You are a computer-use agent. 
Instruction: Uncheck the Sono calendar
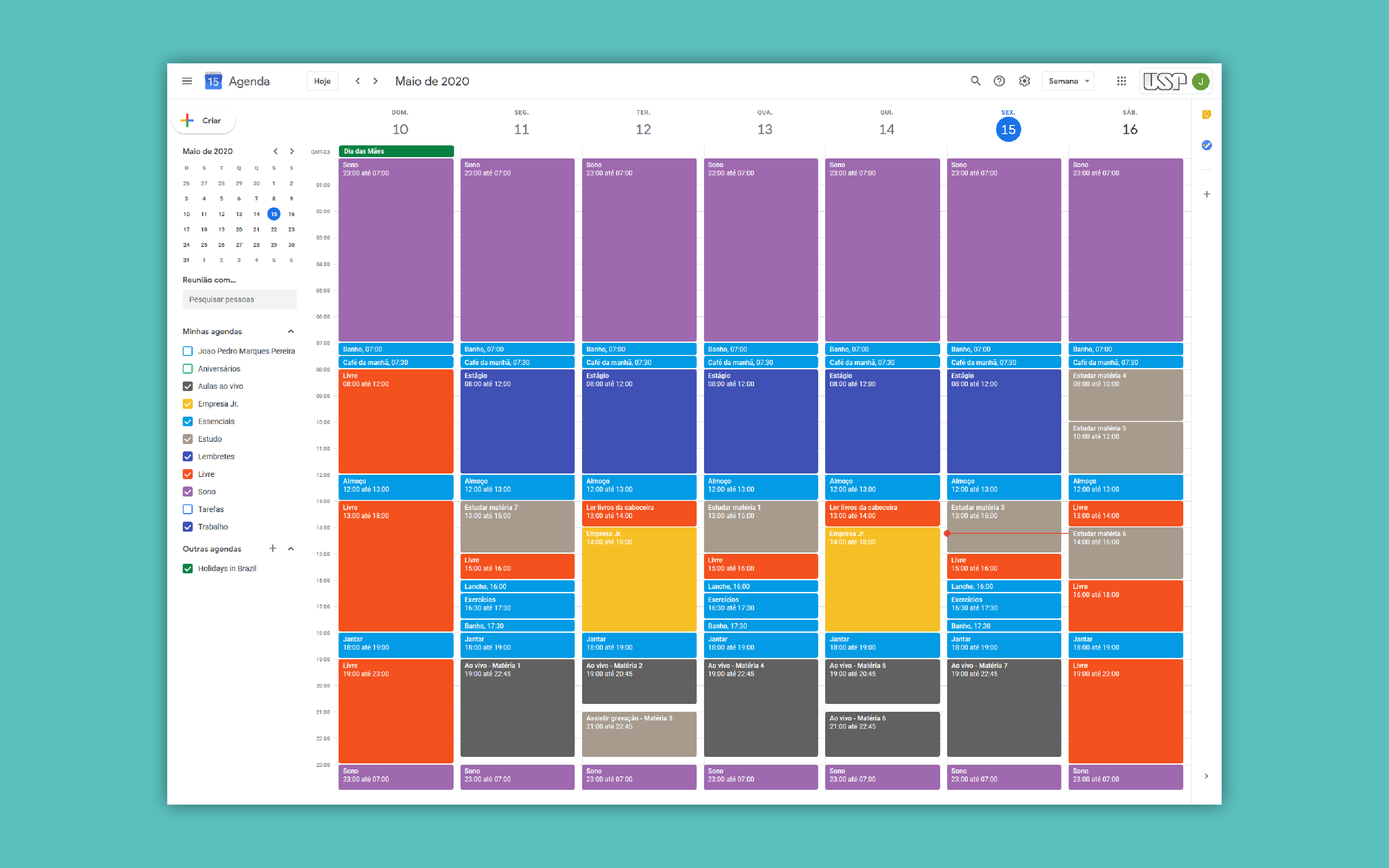188,491
